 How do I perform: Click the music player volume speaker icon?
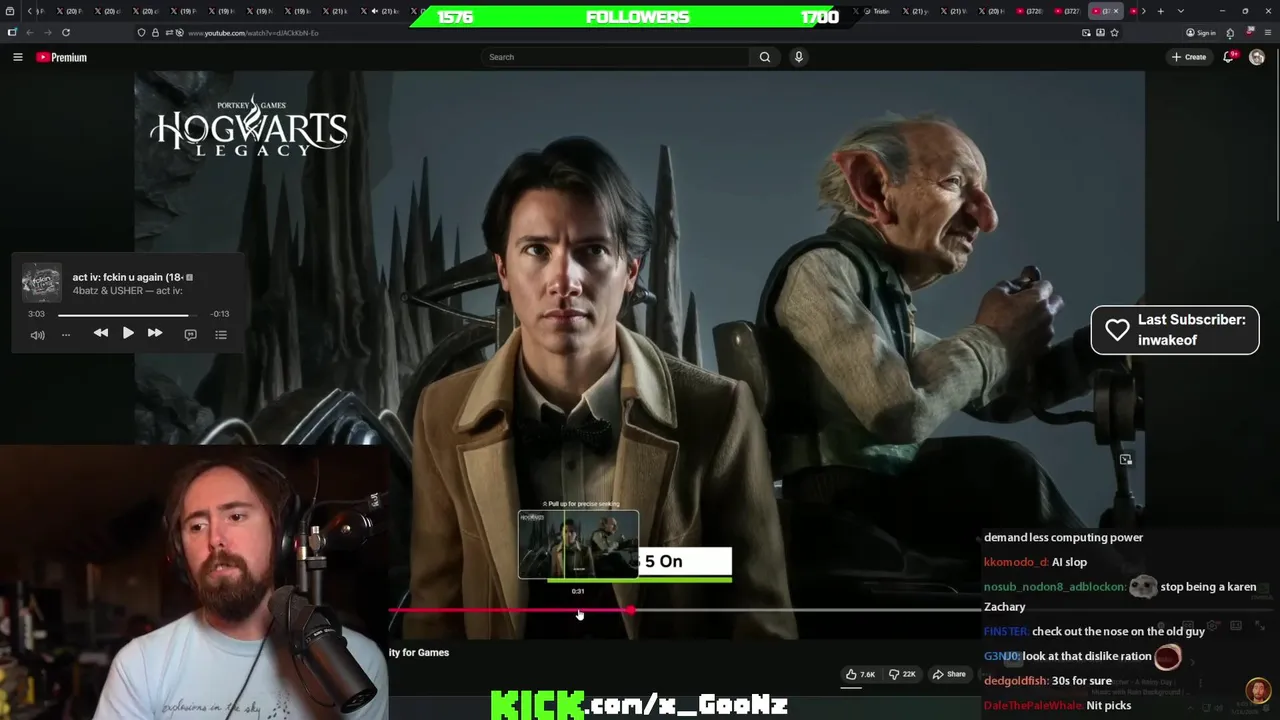pos(37,335)
